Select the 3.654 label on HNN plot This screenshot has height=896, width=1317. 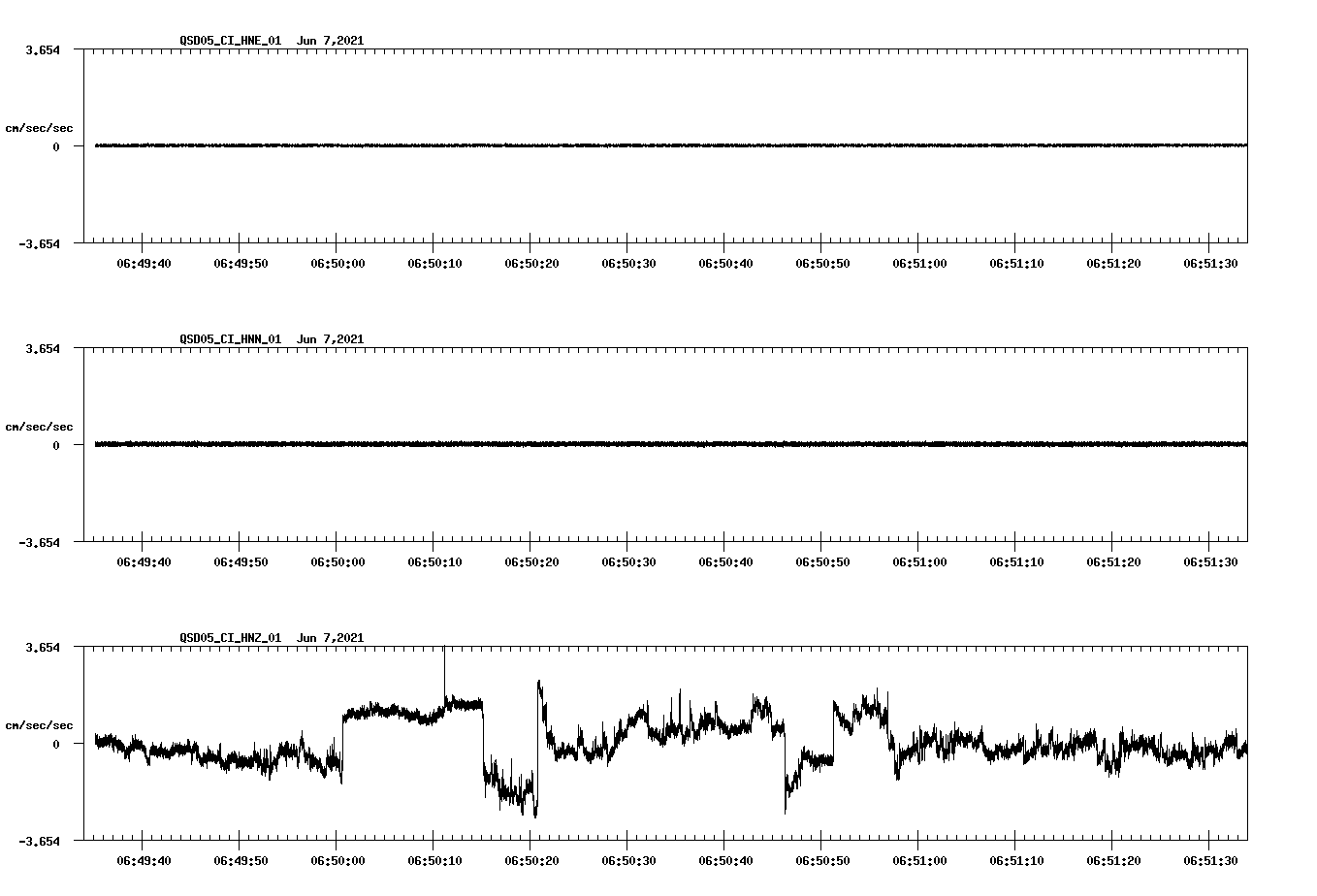[43, 348]
